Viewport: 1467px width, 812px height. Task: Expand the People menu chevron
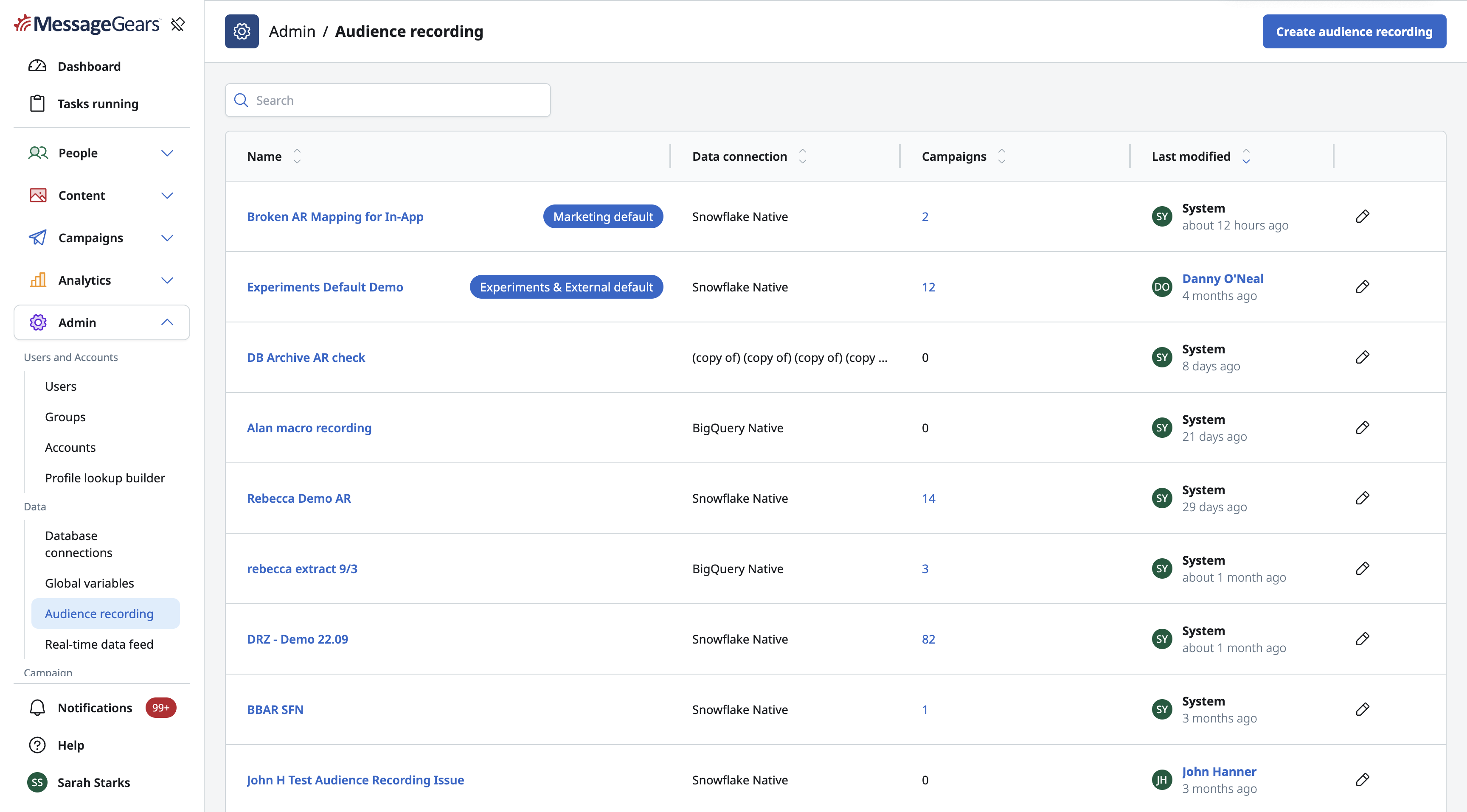[167, 153]
